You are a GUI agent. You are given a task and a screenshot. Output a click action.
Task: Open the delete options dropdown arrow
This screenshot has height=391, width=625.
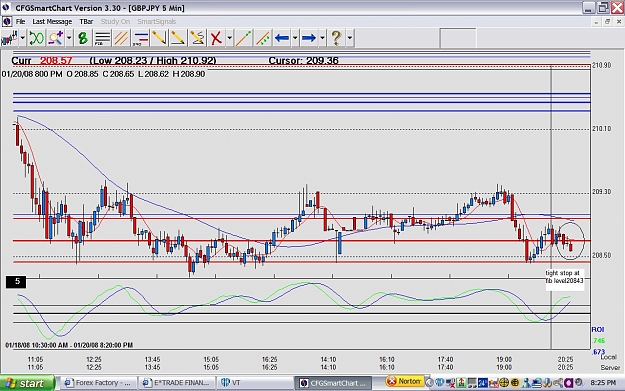coord(229,38)
